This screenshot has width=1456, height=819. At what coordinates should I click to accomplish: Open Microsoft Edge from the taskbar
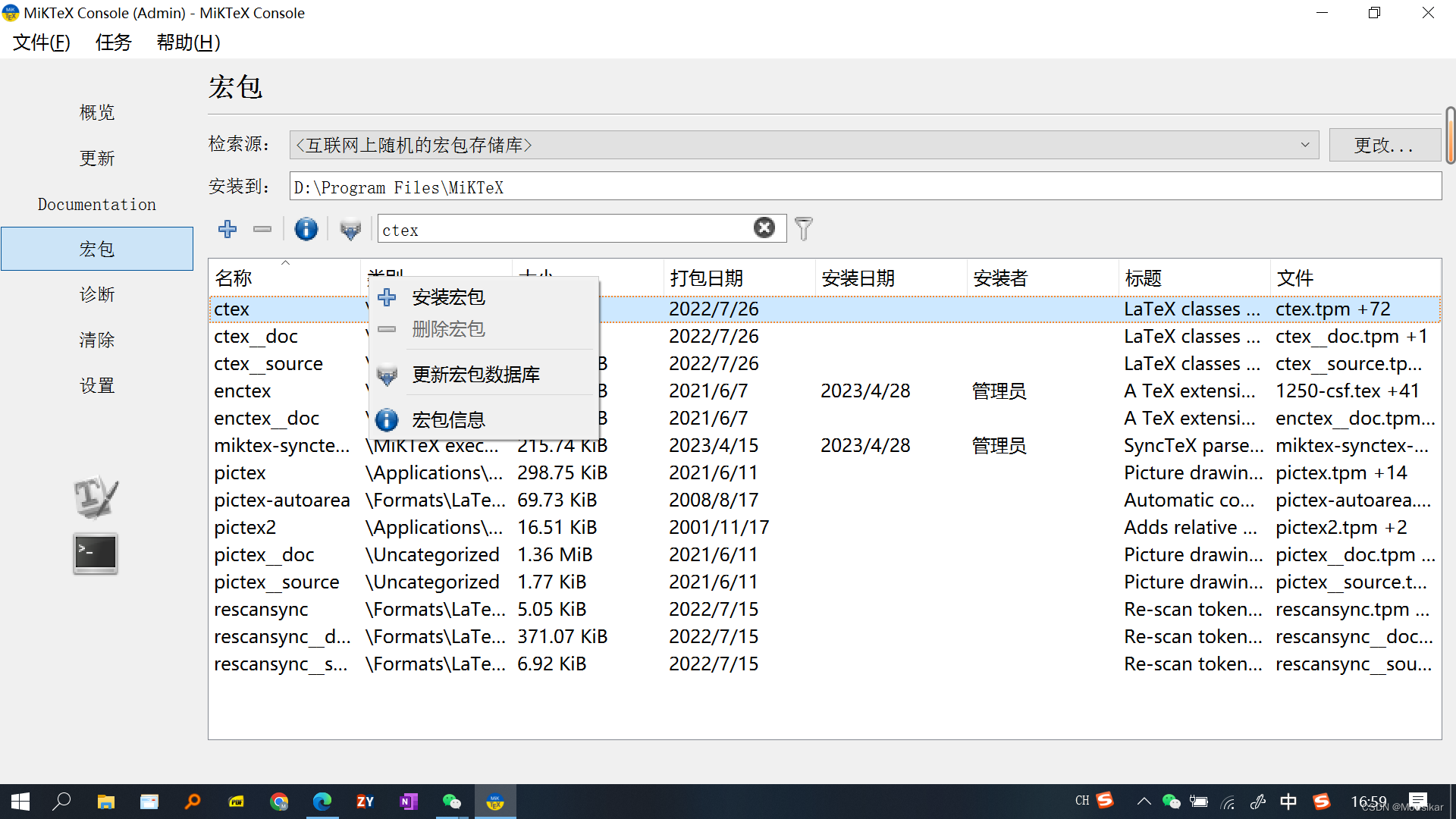(x=322, y=802)
